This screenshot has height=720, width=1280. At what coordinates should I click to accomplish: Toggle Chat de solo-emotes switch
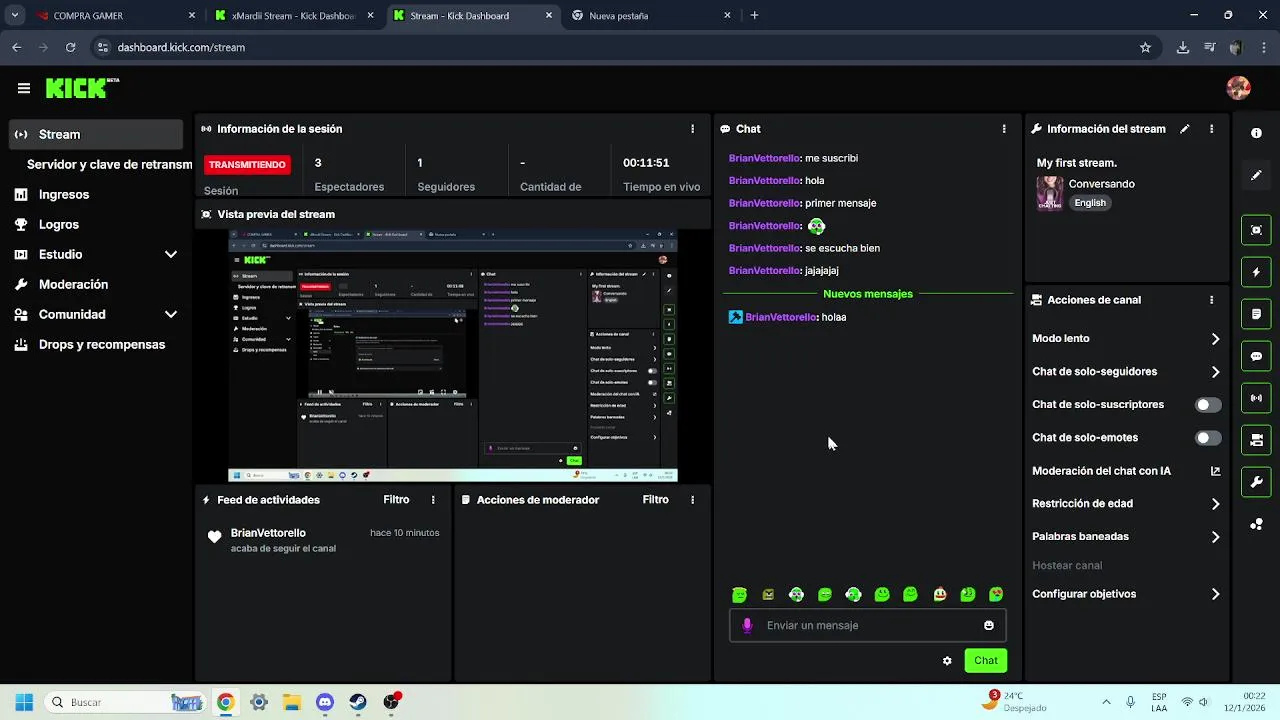[x=1208, y=438]
